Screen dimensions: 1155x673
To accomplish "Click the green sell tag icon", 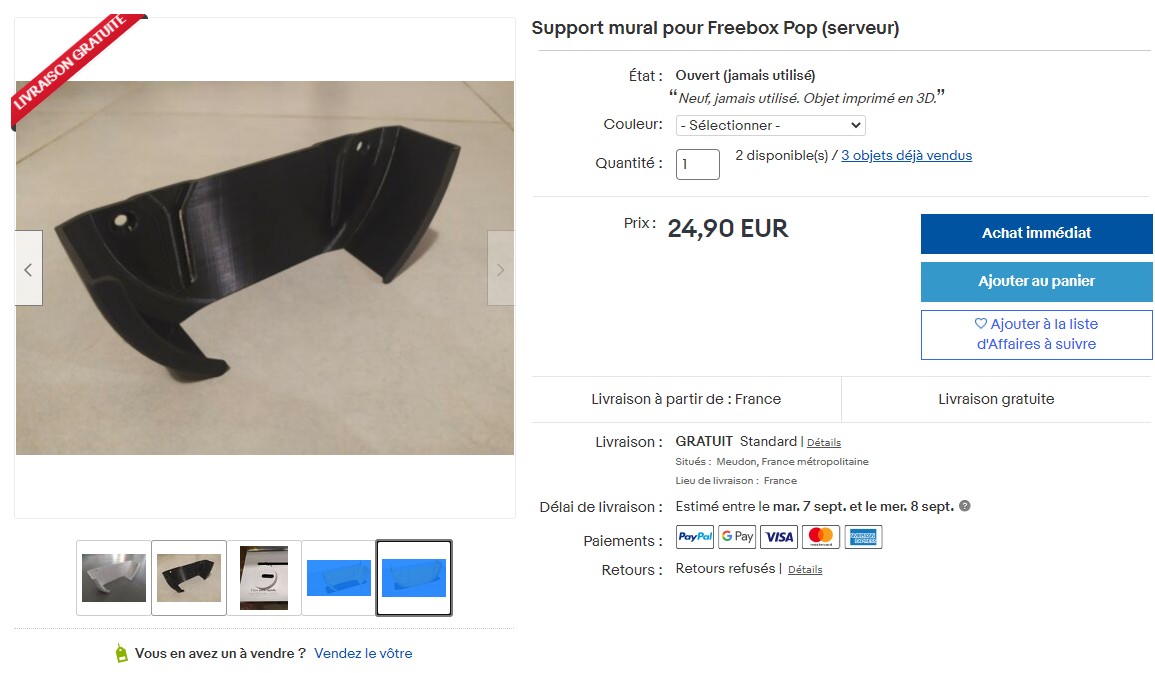I will (121, 653).
